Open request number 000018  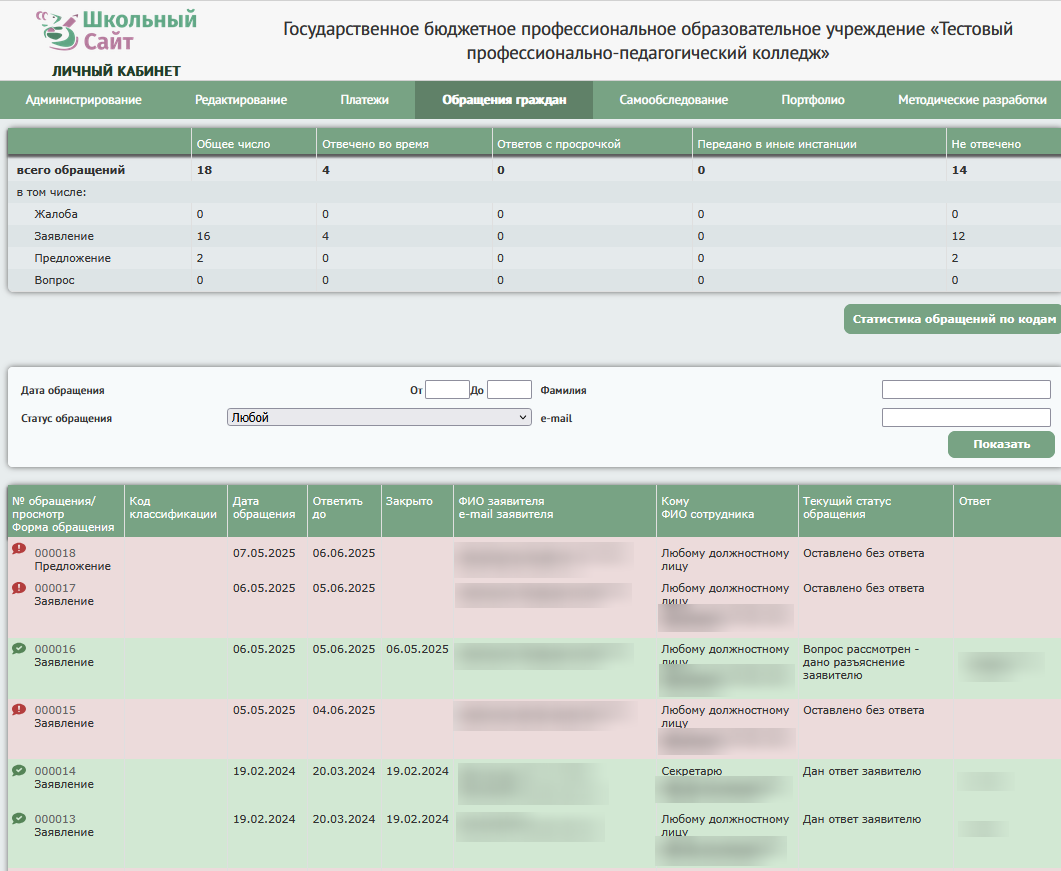point(55,553)
